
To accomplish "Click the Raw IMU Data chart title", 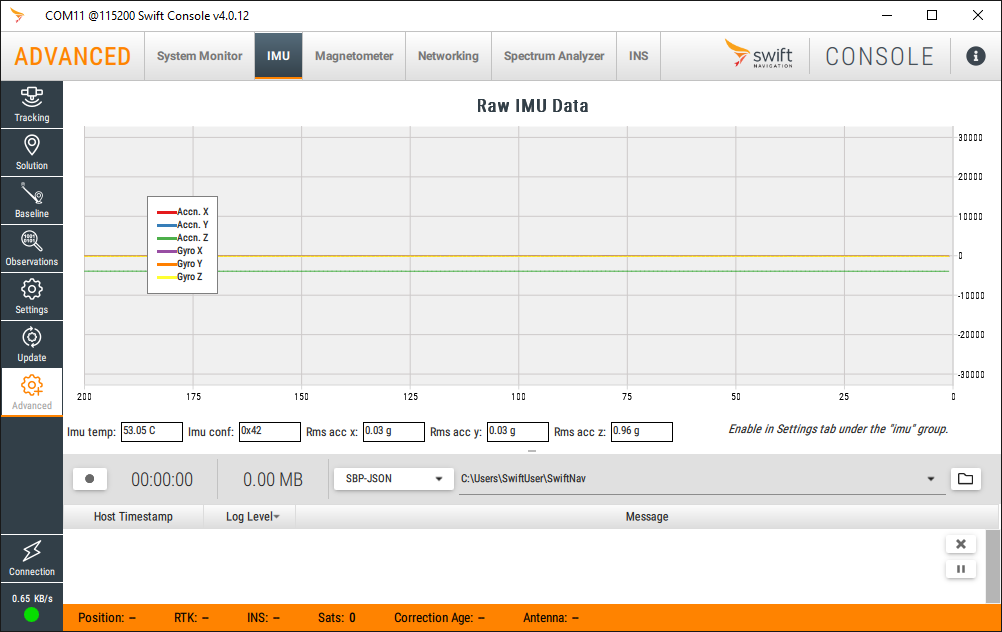I will [x=532, y=105].
